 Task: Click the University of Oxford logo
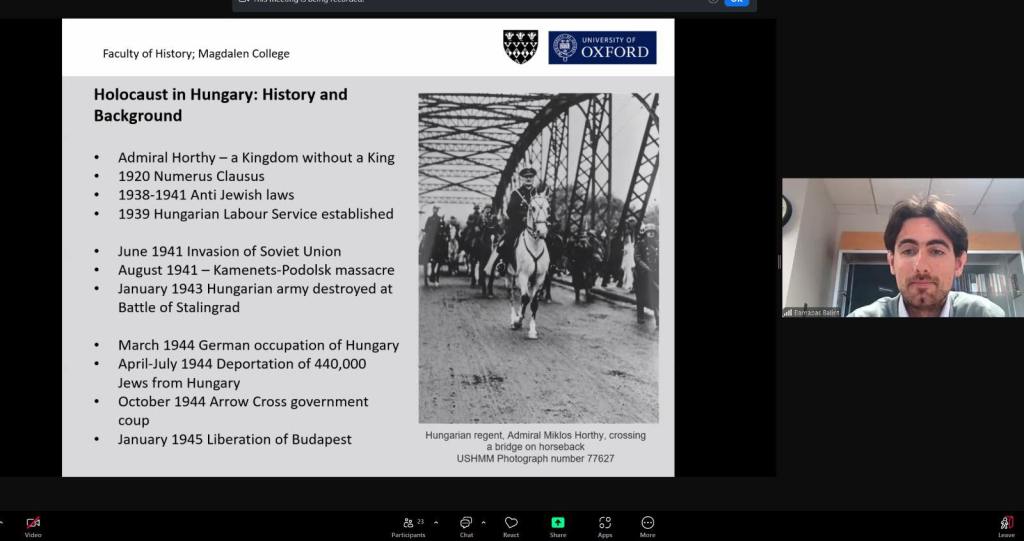tap(602, 47)
